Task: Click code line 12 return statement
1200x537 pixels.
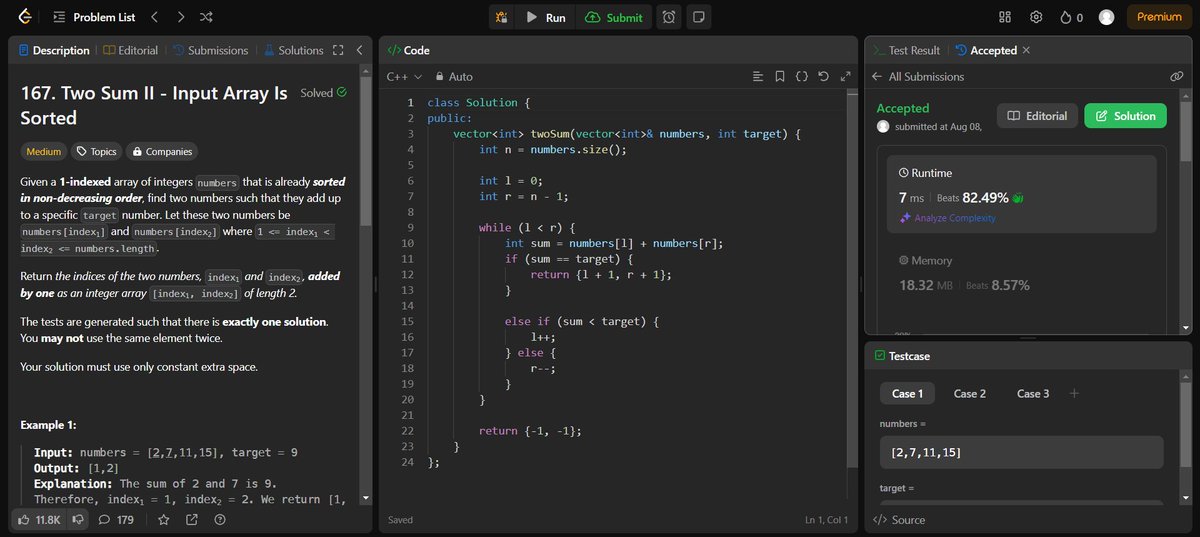Action: point(601,274)
